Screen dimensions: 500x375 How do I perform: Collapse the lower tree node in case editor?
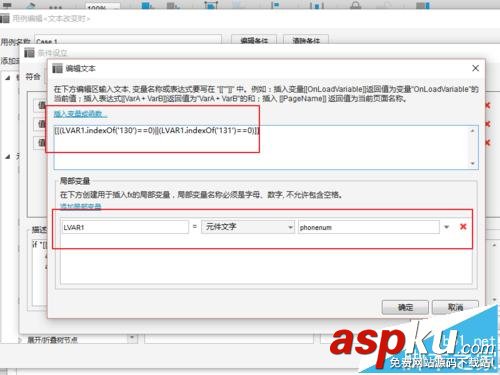(x=8, y=157)
